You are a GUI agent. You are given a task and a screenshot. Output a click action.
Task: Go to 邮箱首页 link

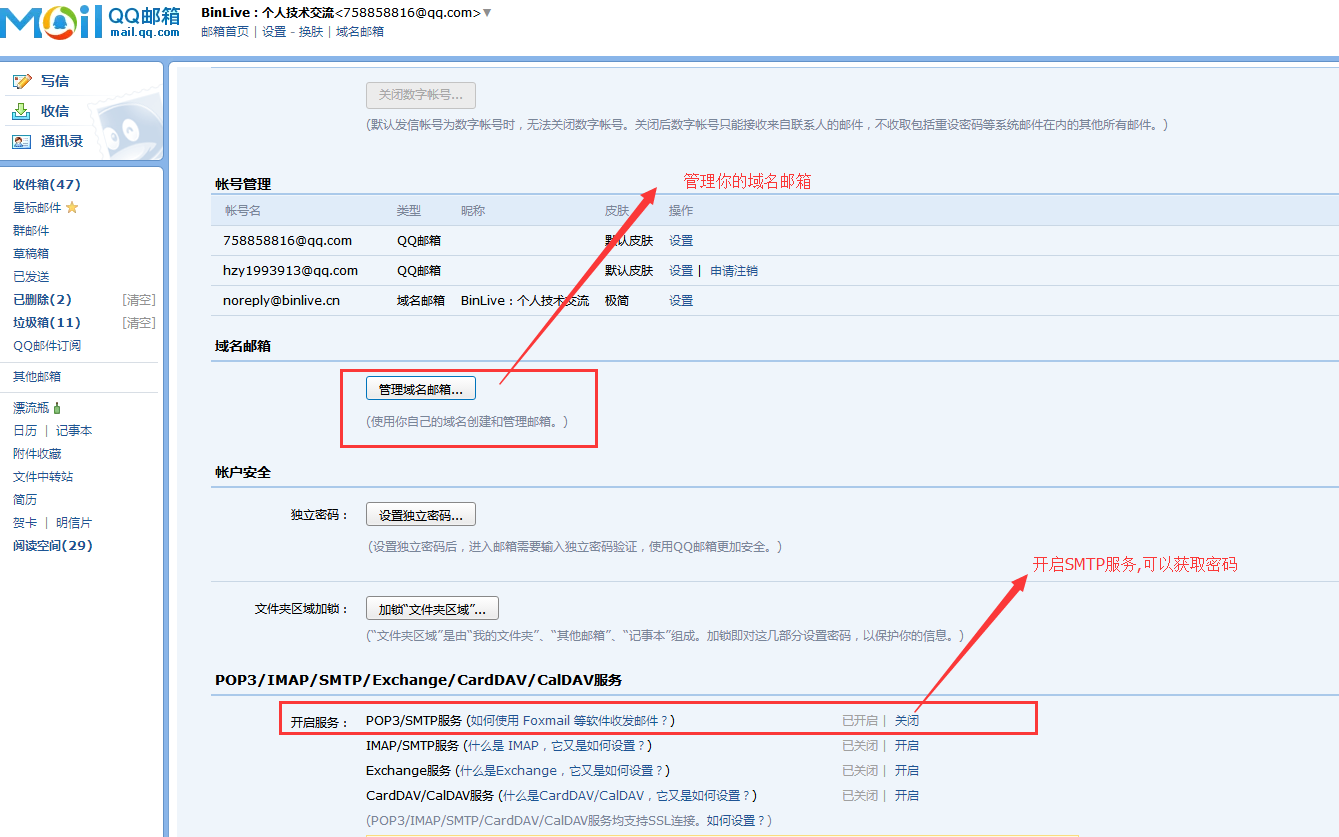click(225, 32)
